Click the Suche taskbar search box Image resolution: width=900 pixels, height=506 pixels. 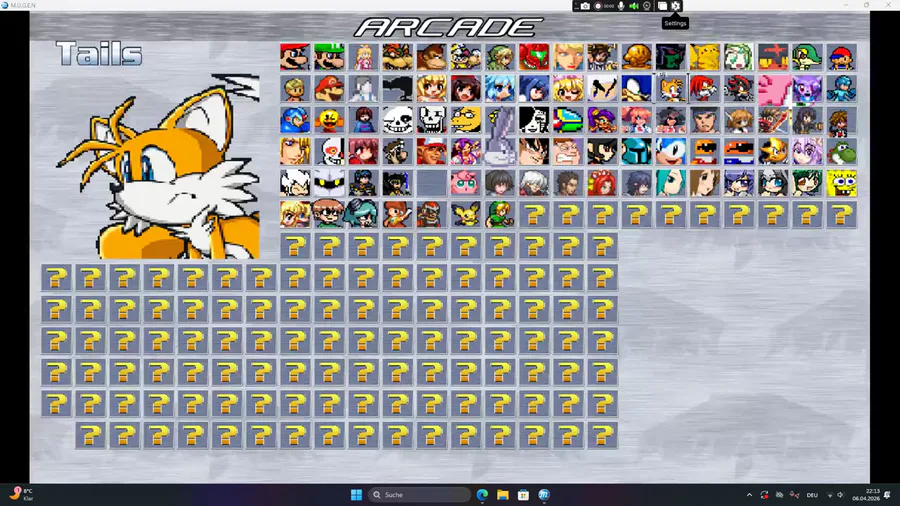tap(418, 495)
